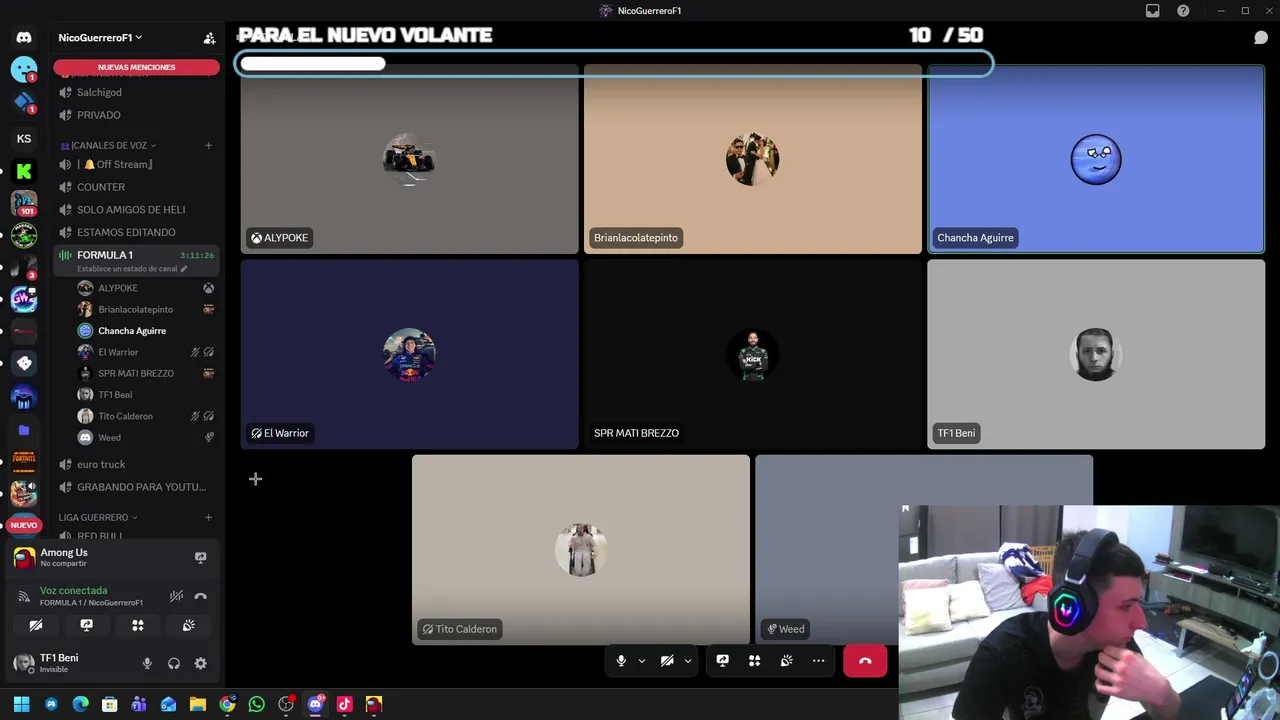Create channel in CANALES DE VOZ
This screenshot has width=1280, height=720.
208,145
